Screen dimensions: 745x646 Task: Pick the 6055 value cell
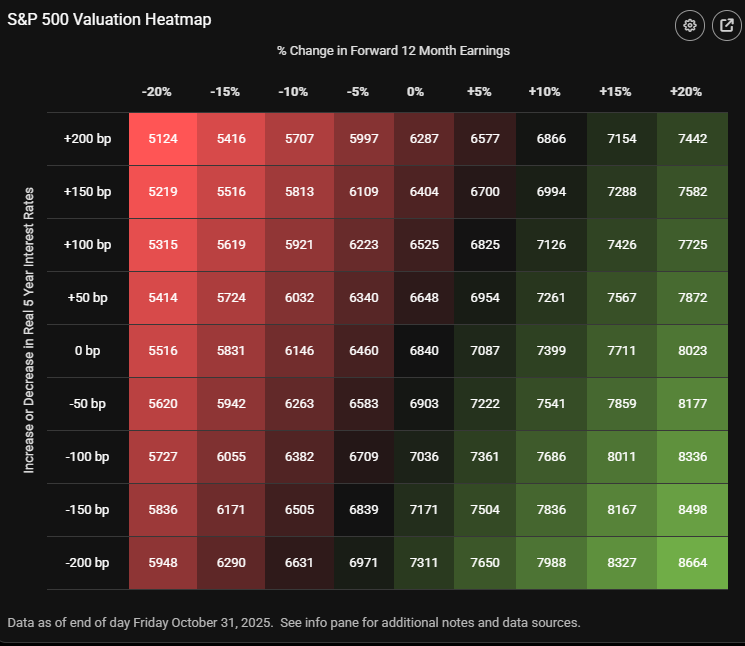click(x=231, y=456)
